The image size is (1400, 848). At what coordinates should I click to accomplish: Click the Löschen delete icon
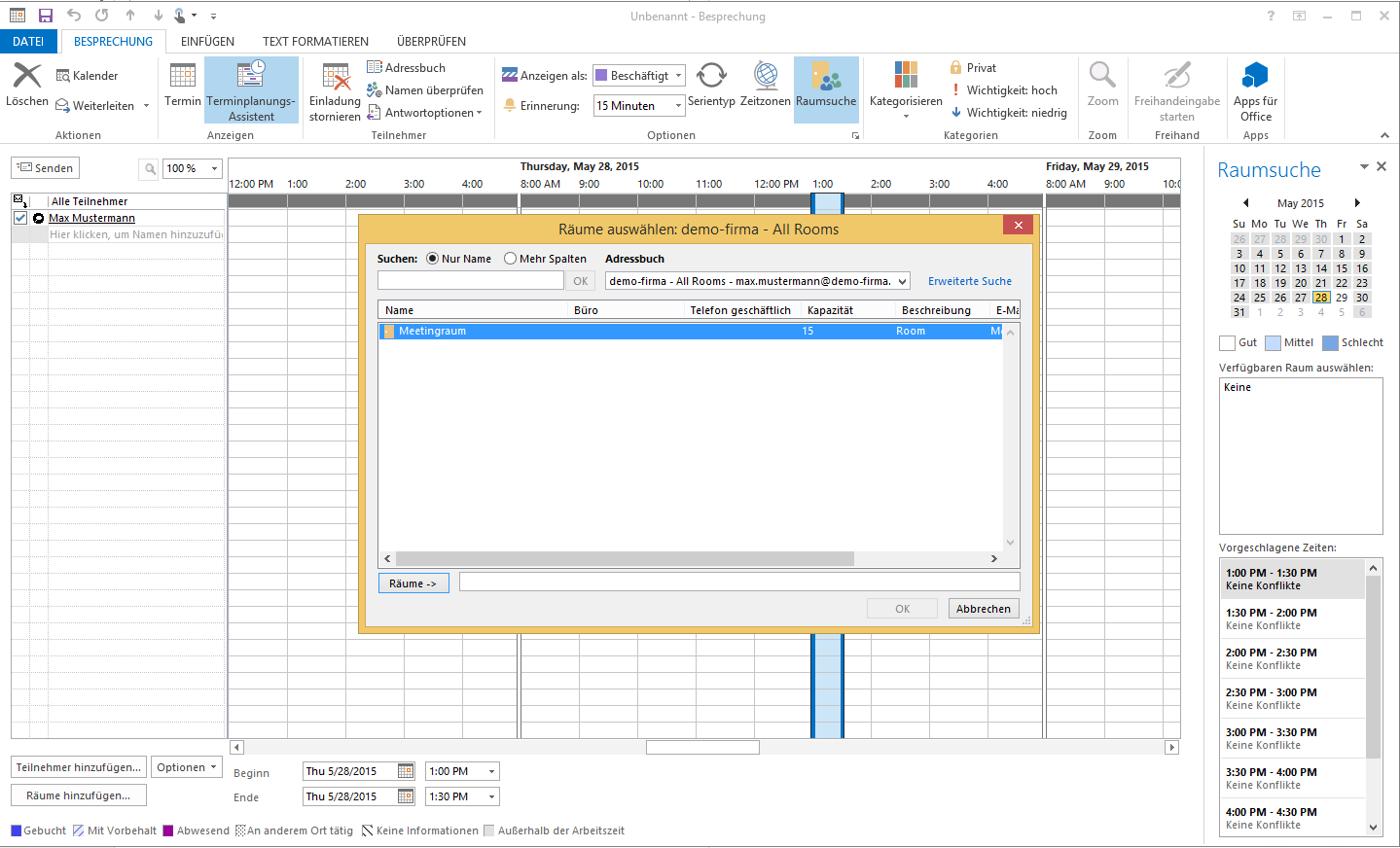tap(26, 76)
